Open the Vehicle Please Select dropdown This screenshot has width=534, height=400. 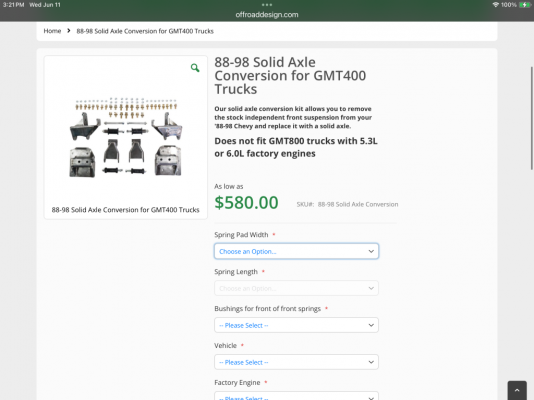(296, 362)
